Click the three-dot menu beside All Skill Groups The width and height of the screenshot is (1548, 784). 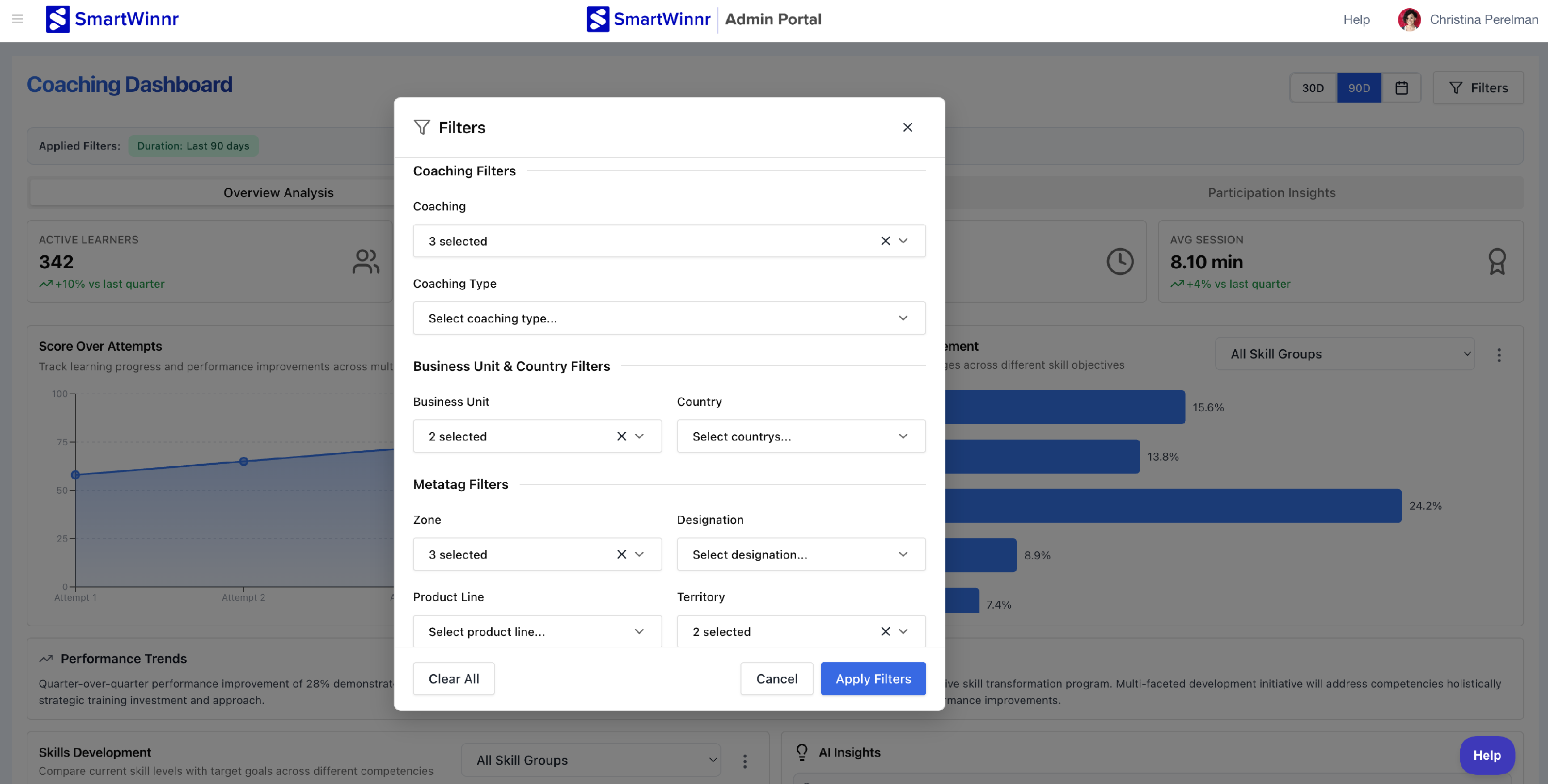[1498, 354]
